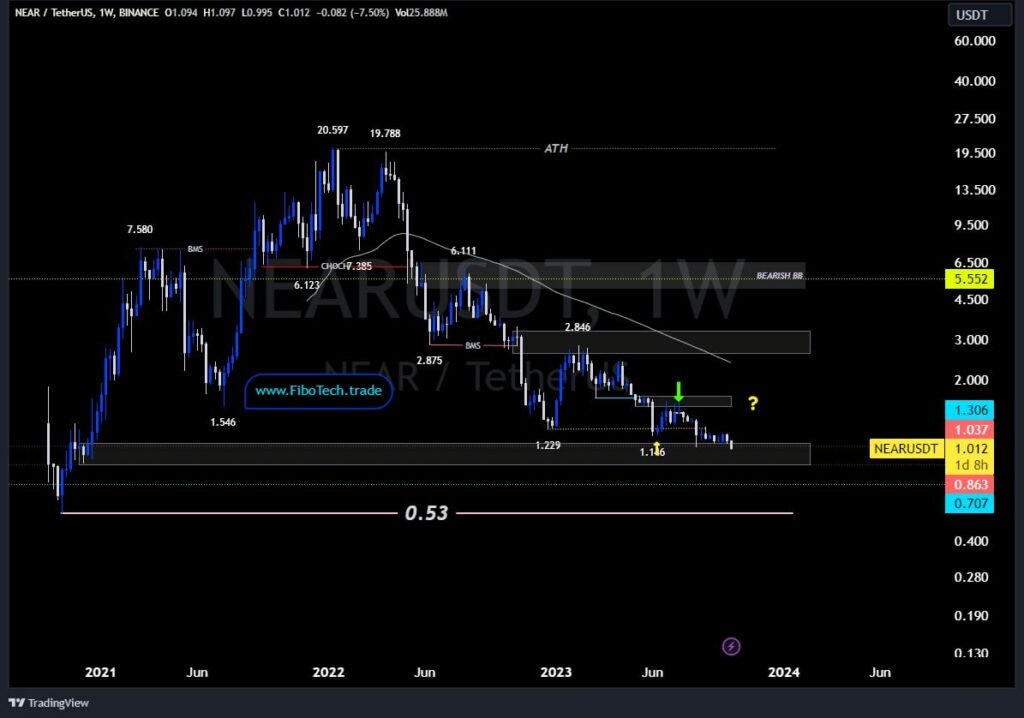Select the 1.037 red price label
The height and width of the screenshot is (718, 1024).
point(970,429)
